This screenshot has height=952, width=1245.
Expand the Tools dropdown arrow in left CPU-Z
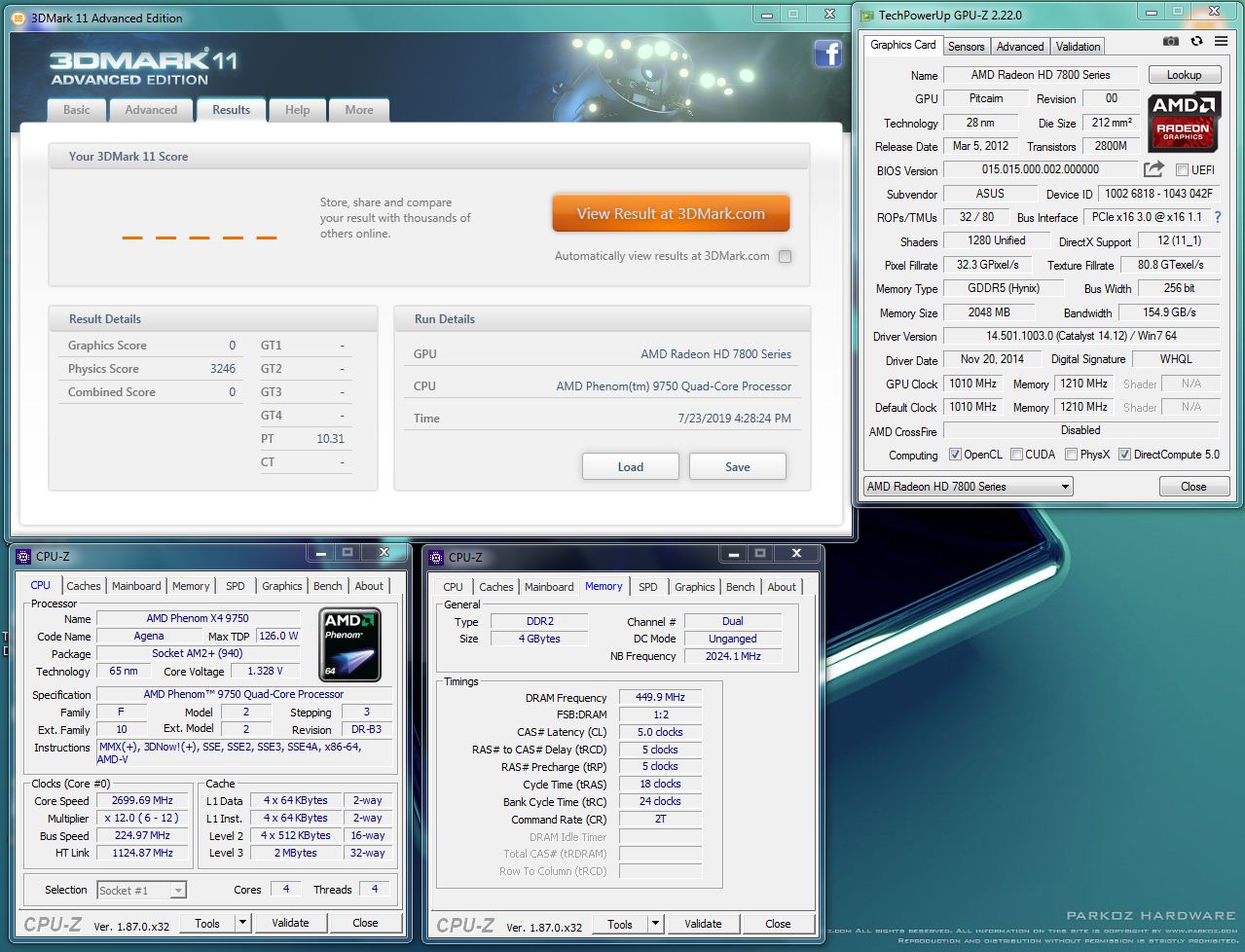point(242,923)
